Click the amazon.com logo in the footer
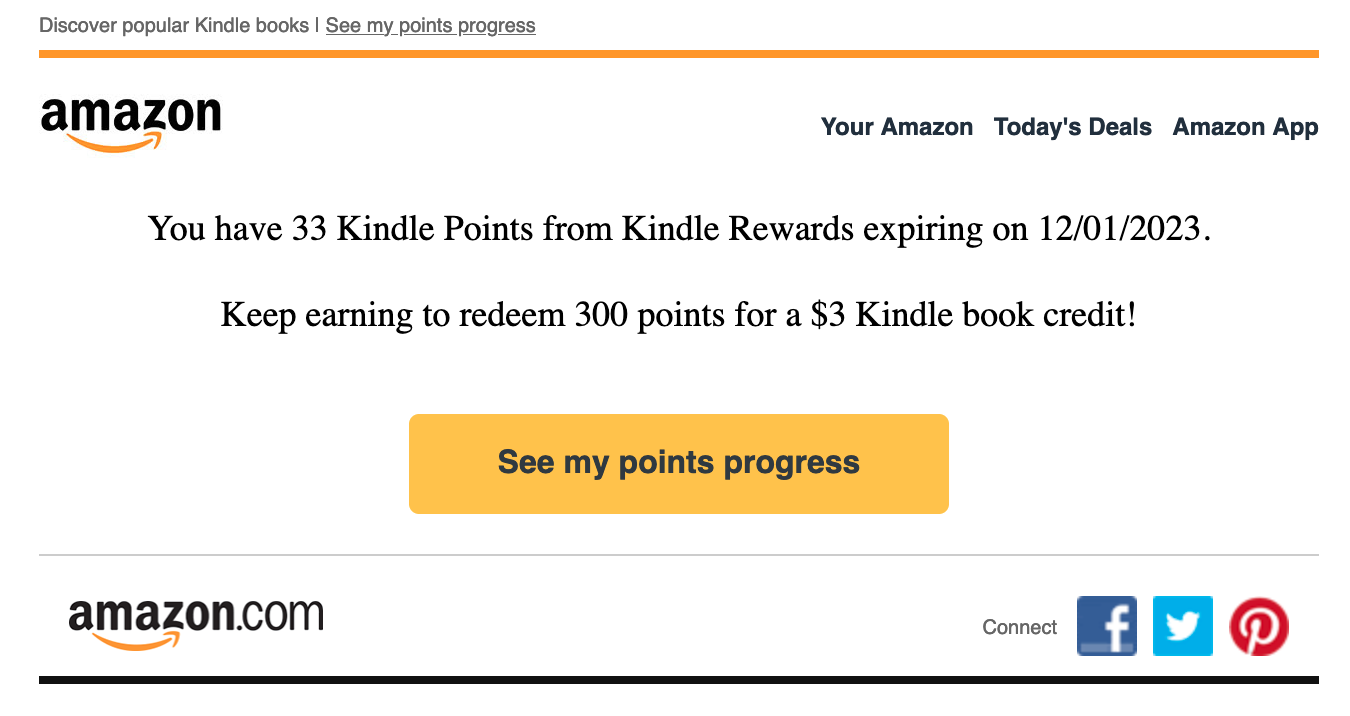The width and height of the screenshot is (1350, 716). click(x=196, y=625)
